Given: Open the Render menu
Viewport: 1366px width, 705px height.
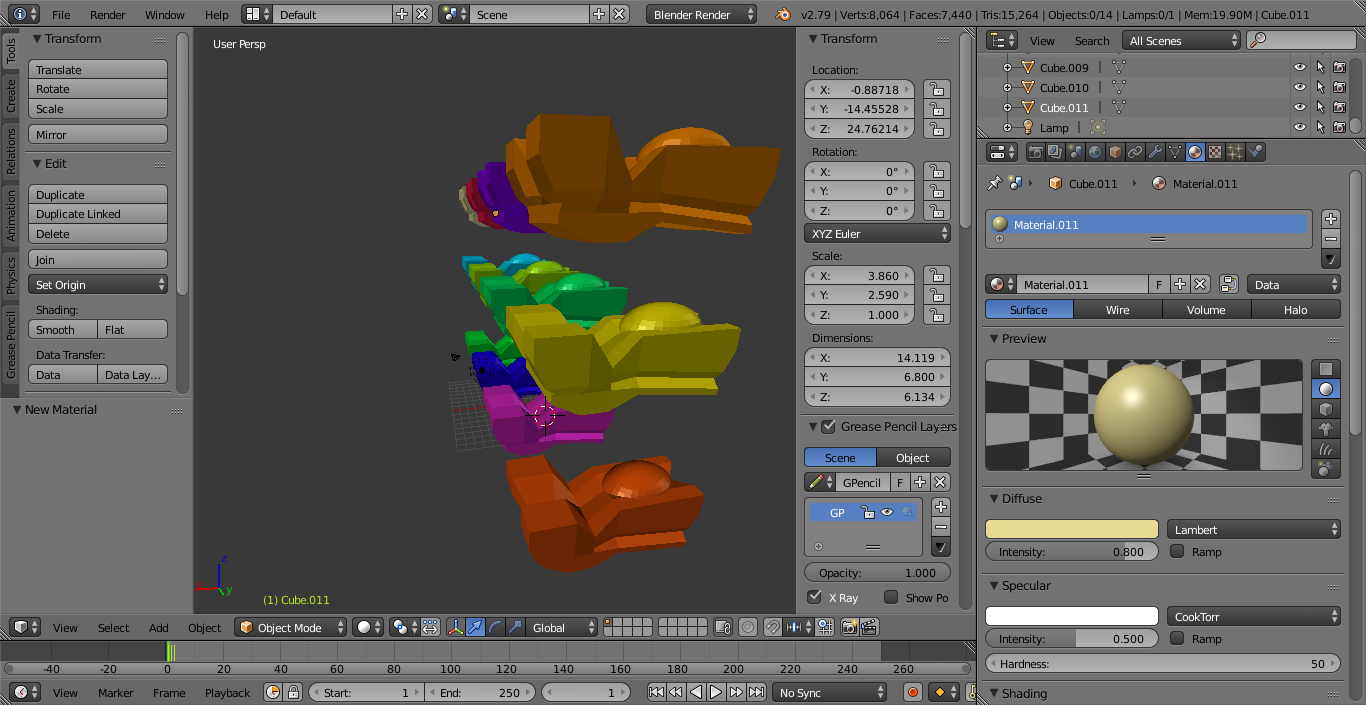Looking at the screenshot, I should pos(108,15).
